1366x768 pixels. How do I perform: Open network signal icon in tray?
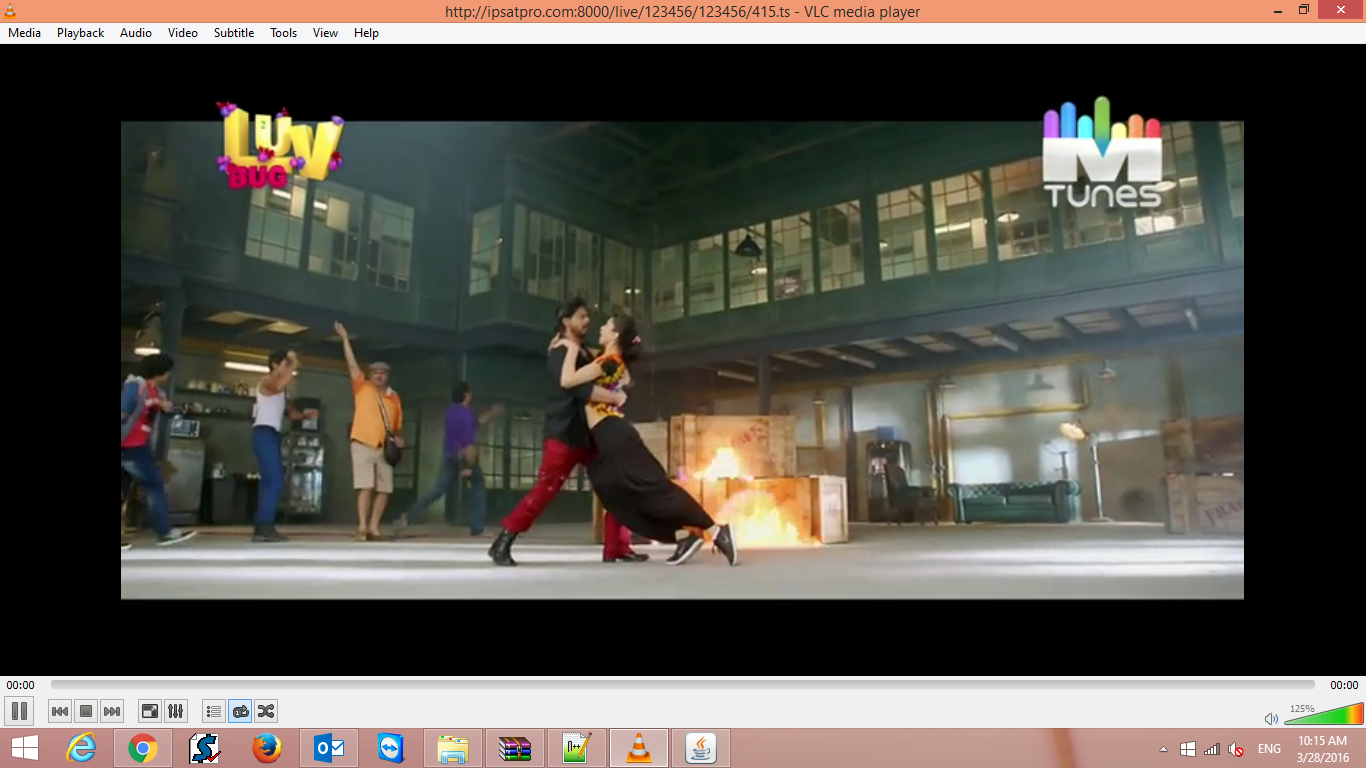point(1212,749)
